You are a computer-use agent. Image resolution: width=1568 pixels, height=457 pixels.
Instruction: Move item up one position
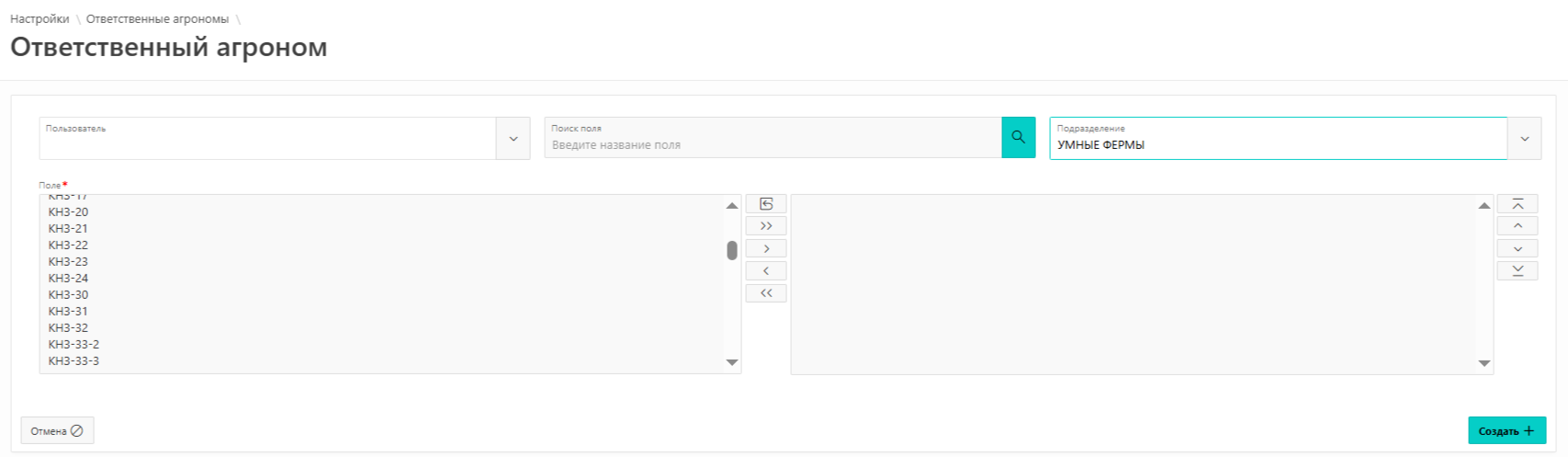click(1517, 226)
